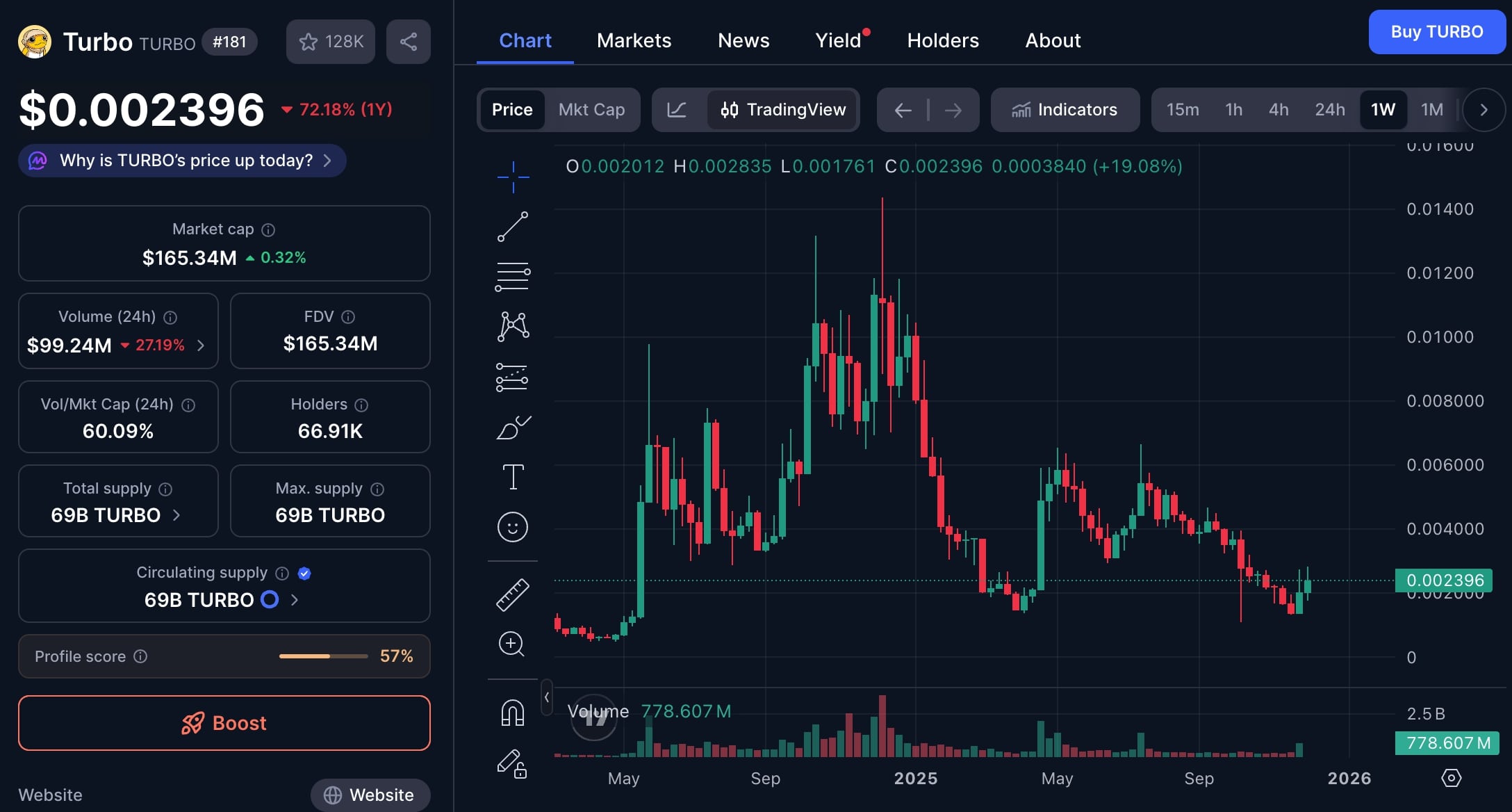Select the brush drawing tool
The image size is (1512, 812).
coord(513,427)
